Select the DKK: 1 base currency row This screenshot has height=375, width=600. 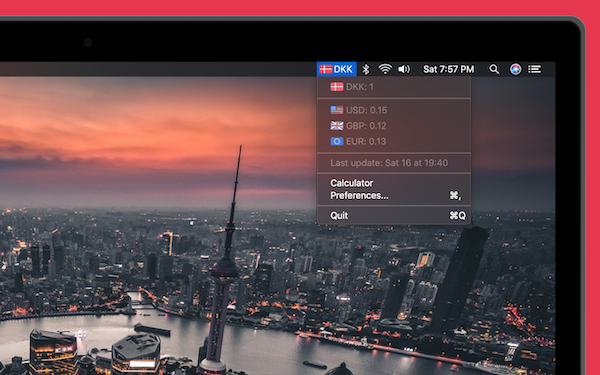[x=394, y=87]
